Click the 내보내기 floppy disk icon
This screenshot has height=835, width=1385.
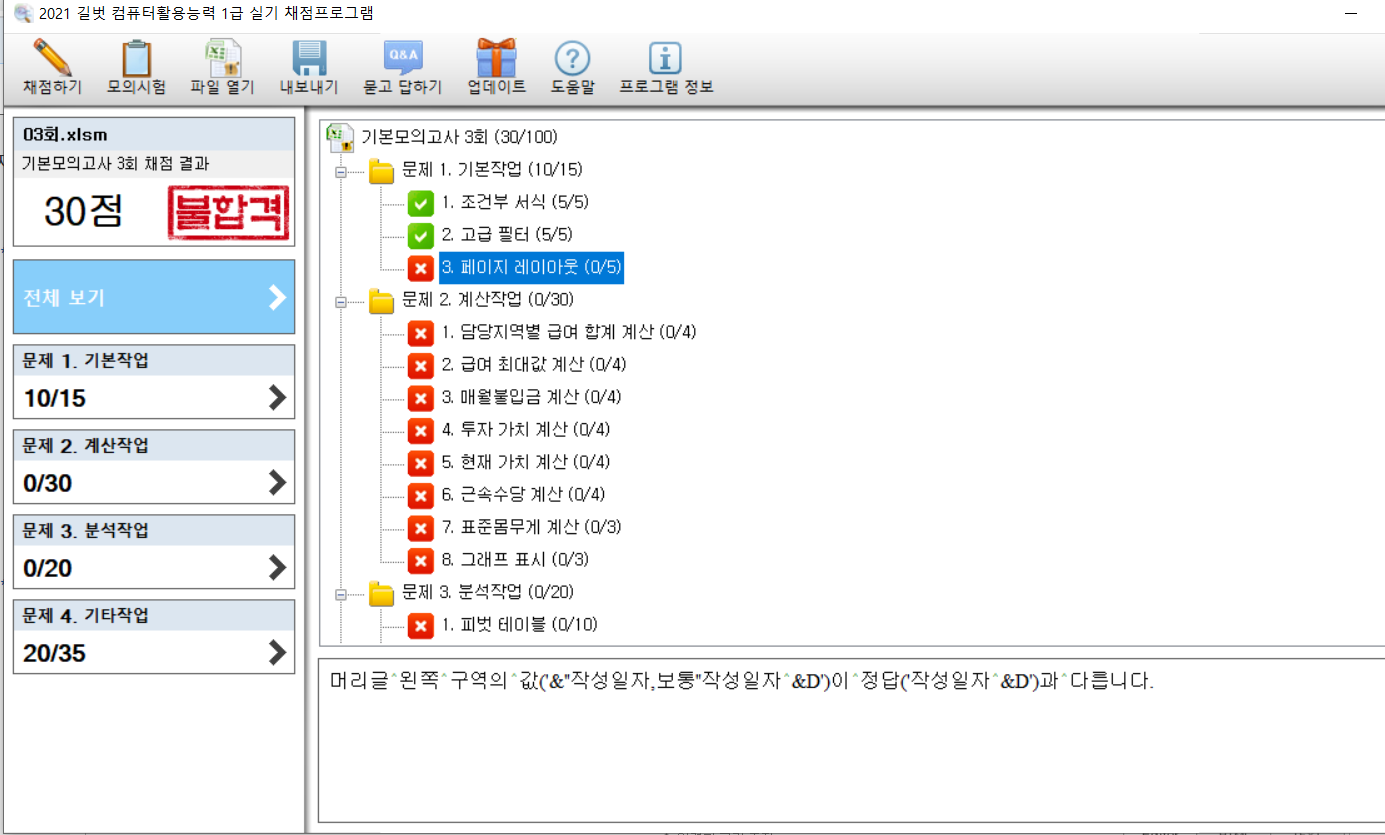[x=309, y=59]
